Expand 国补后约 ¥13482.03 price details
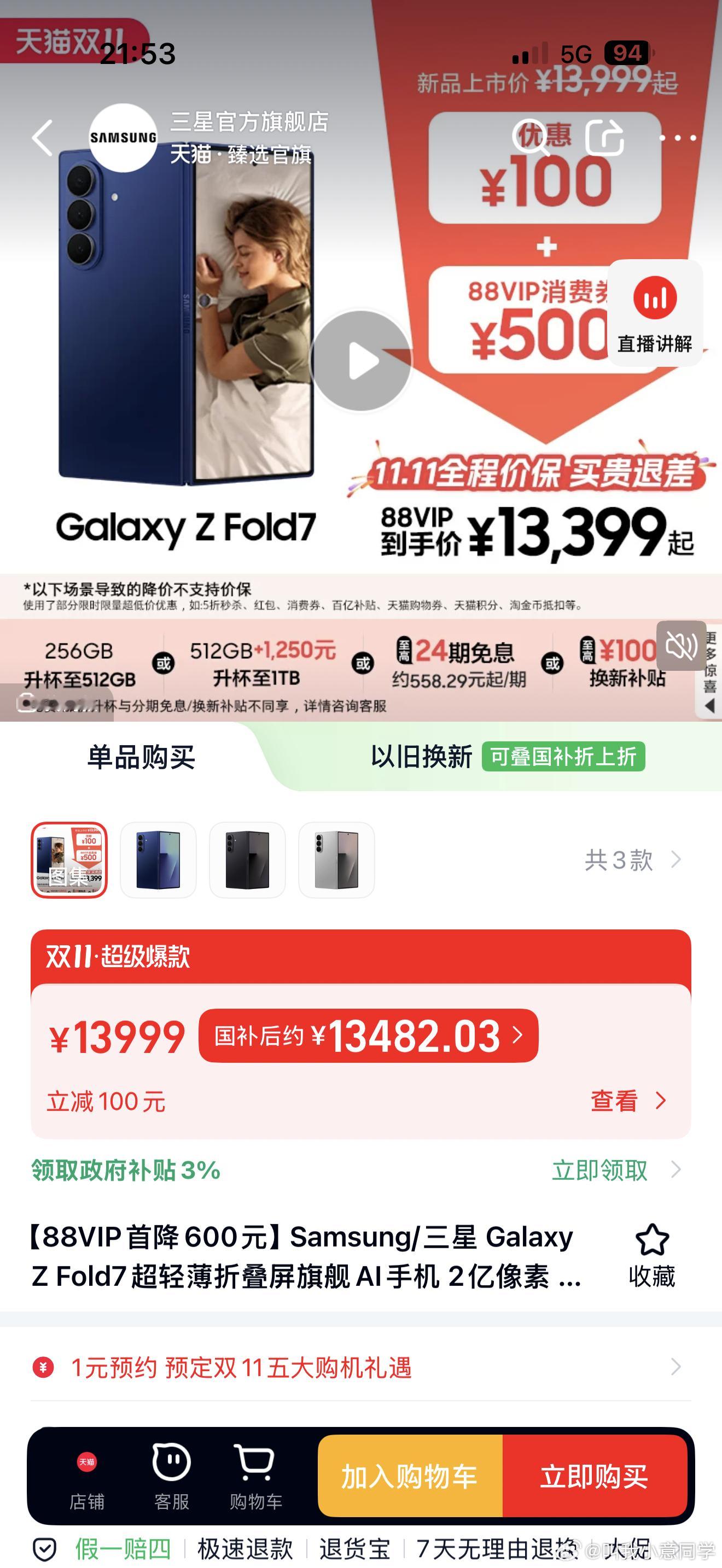The width and height of the screenshot is (722, 1568). coord(368,1035)
